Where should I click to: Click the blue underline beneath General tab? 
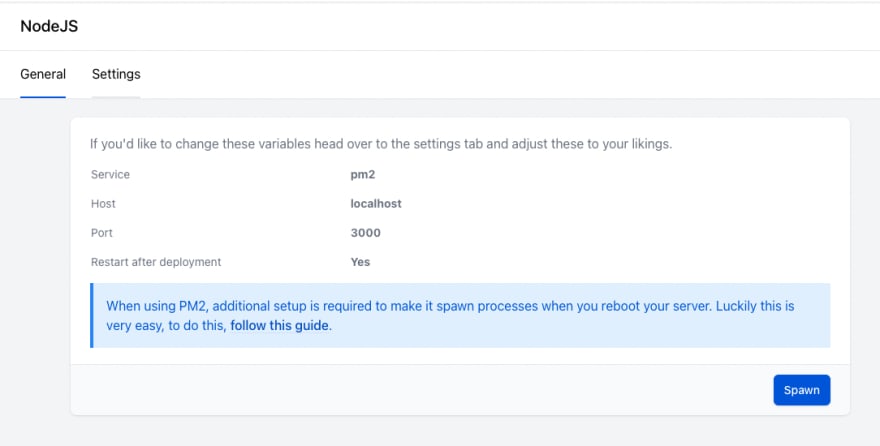pos(43,97)
